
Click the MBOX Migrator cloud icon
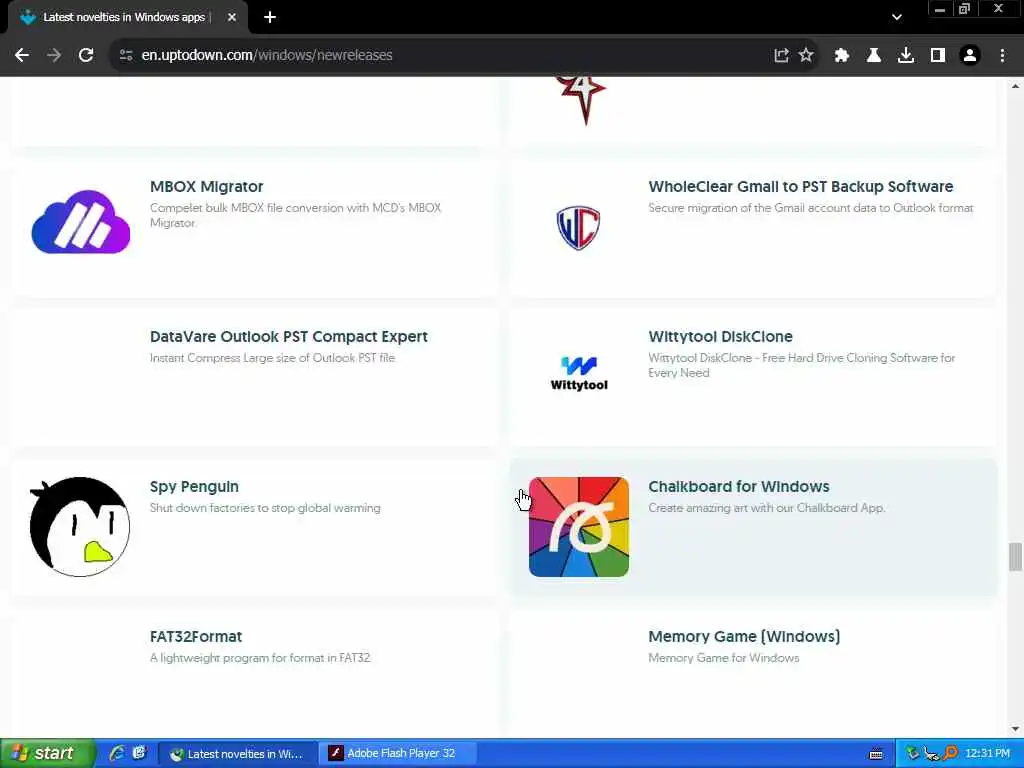tap(81, 222)
